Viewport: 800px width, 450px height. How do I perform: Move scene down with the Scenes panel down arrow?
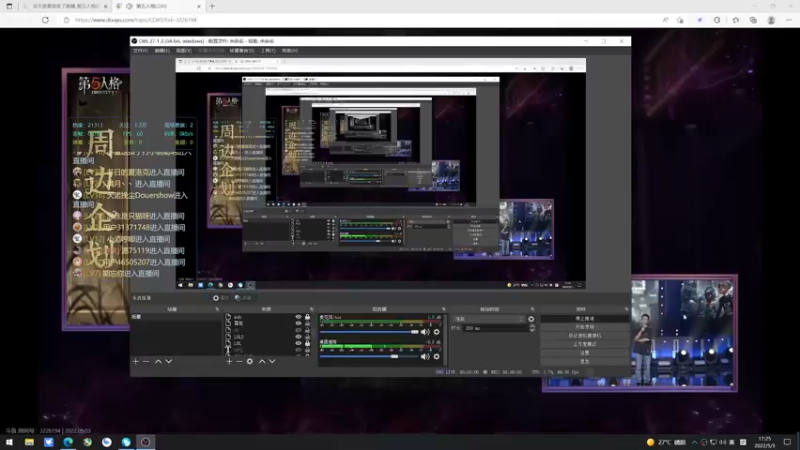pyautogui.click(x=169, y=361)
